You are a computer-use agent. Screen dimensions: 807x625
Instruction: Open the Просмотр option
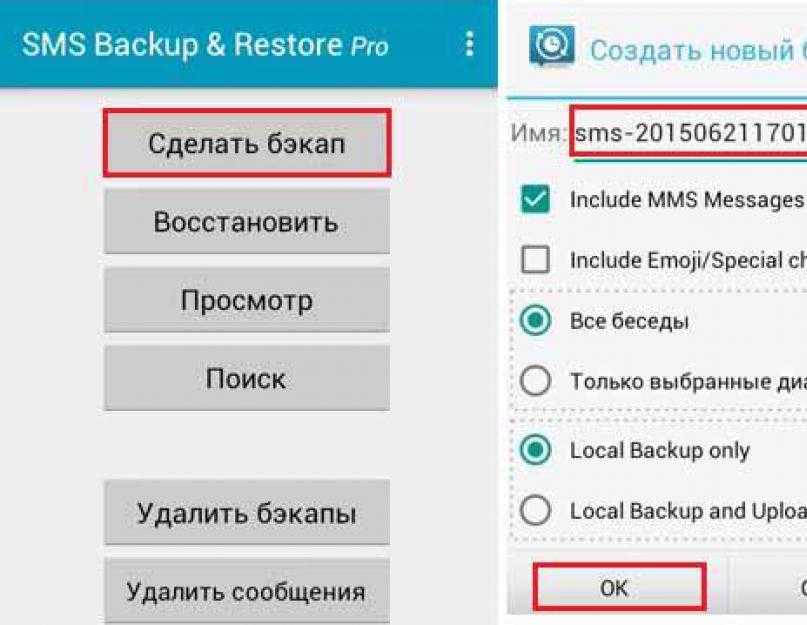247,300
